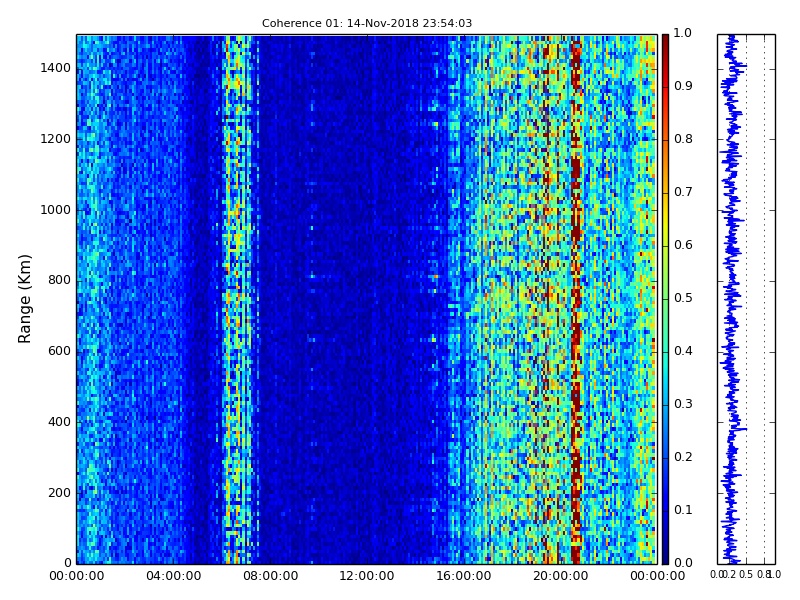The height and width of the screenshot is (600, 800).
Task: Click the colorbar 0.0 label
Action: coord(683,563)
